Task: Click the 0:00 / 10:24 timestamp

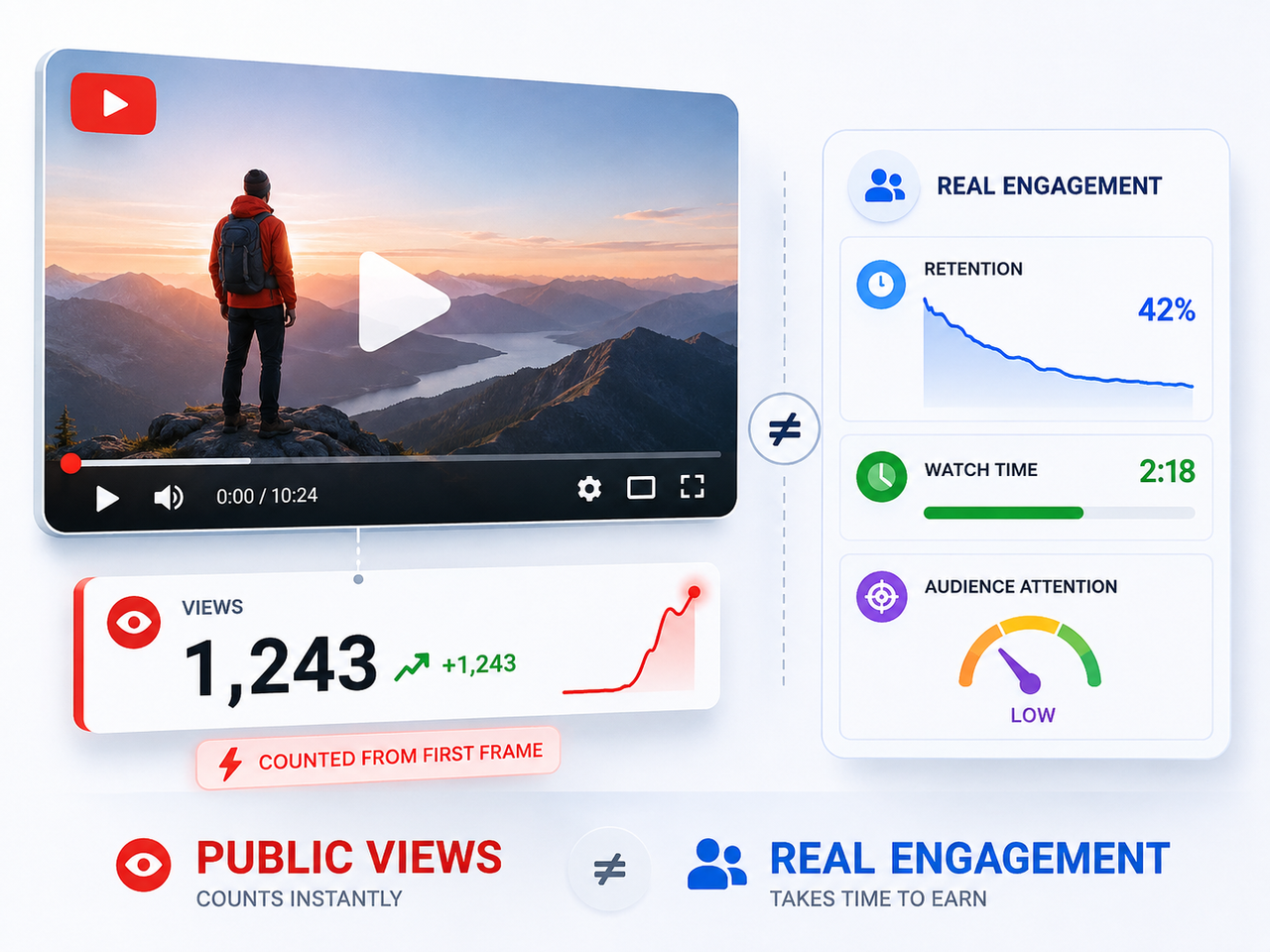Action: (x=267, y=496)
